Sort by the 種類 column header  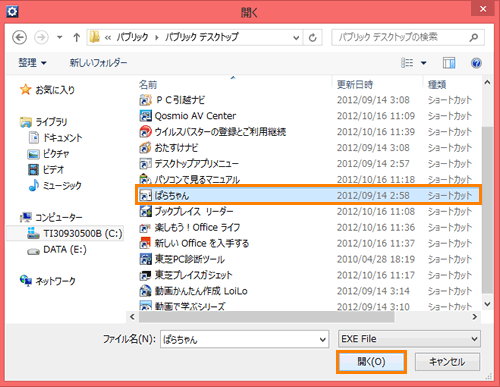coord(437,84)
